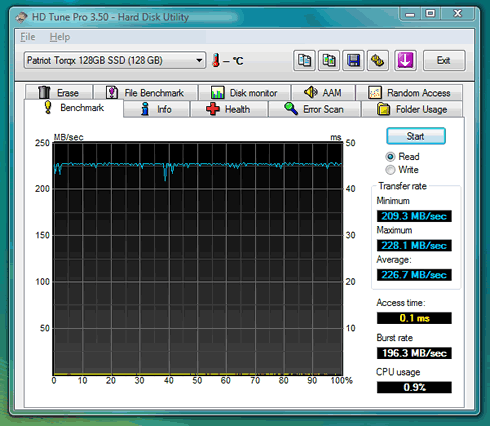Switch to the Health tab
The height and width of the screenshot is (426, 490).
[229, 109]
